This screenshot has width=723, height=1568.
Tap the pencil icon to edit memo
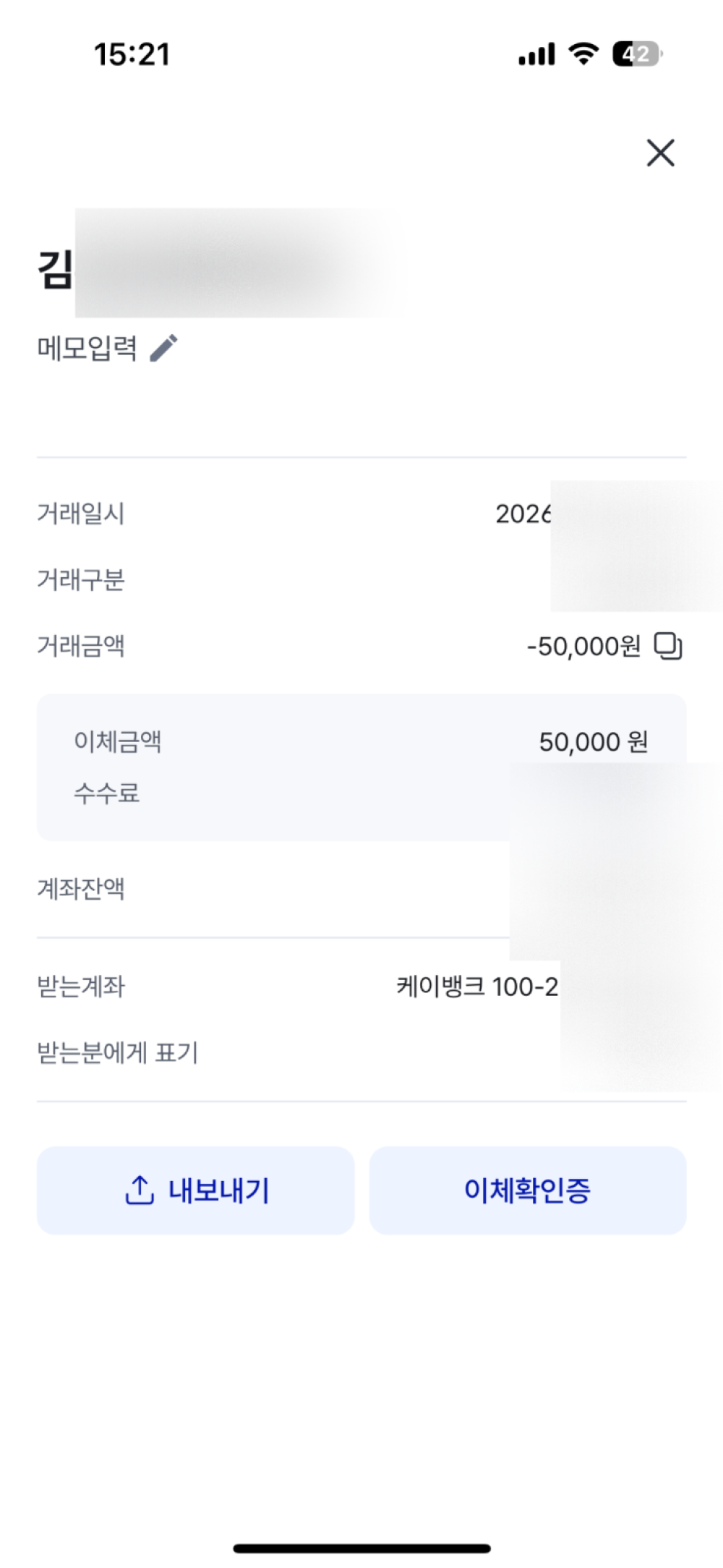coord(164,348)
